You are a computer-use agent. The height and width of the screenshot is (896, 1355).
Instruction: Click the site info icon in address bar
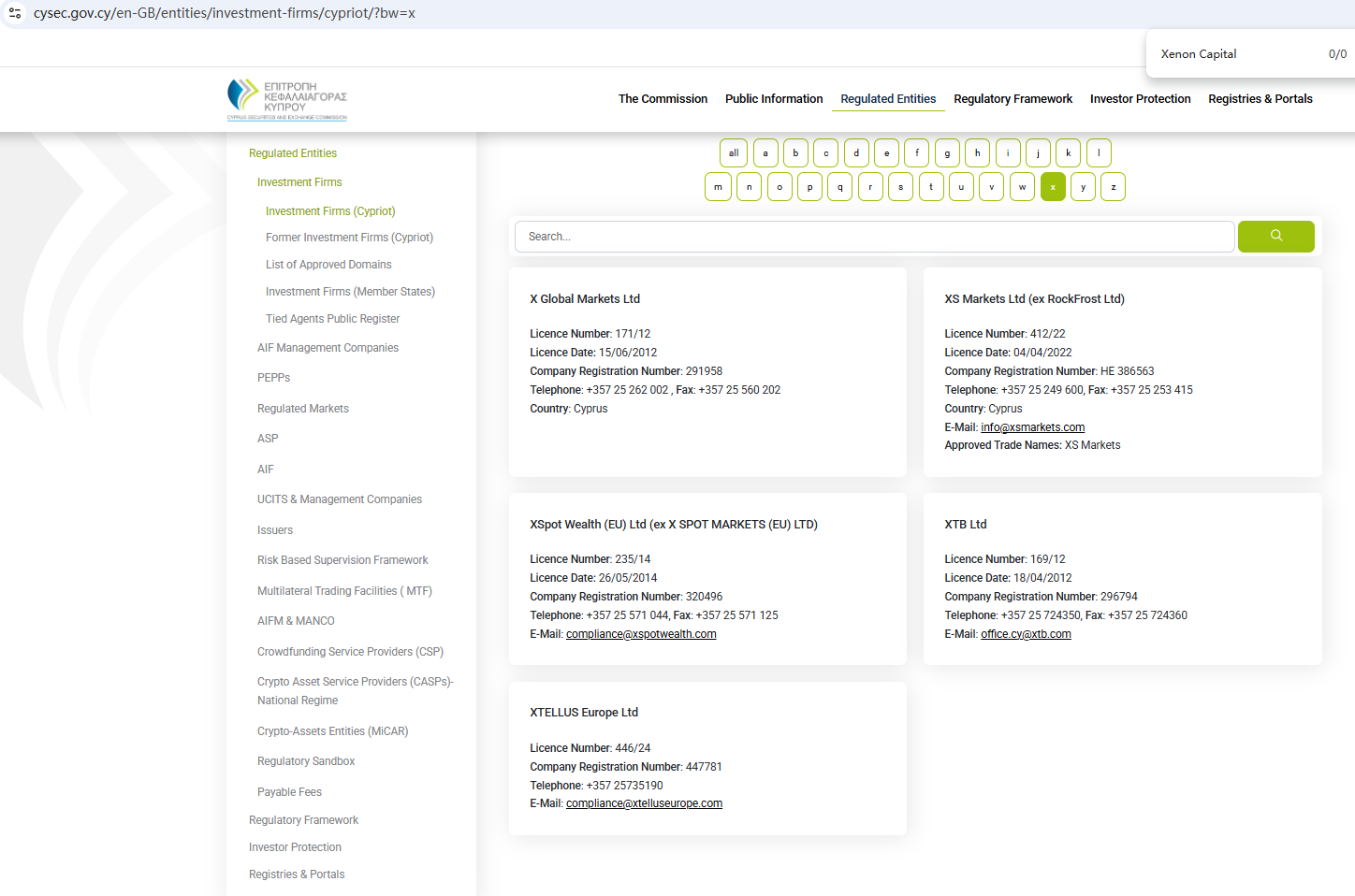(15, 13)
